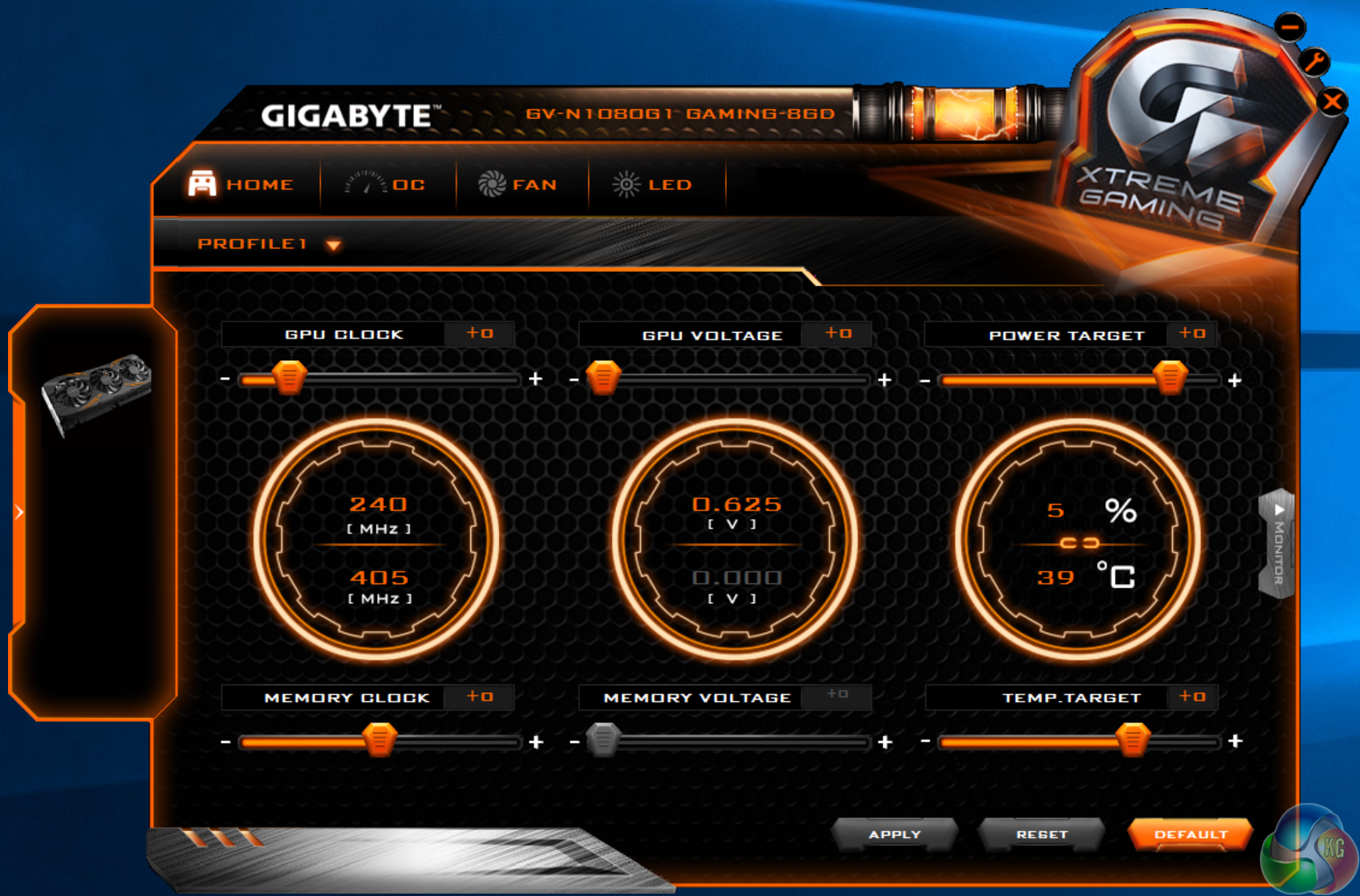Decrease Memory Voltage with the minus button
Viewport: 1360px width, 896px height.
(x=574, y=742)
